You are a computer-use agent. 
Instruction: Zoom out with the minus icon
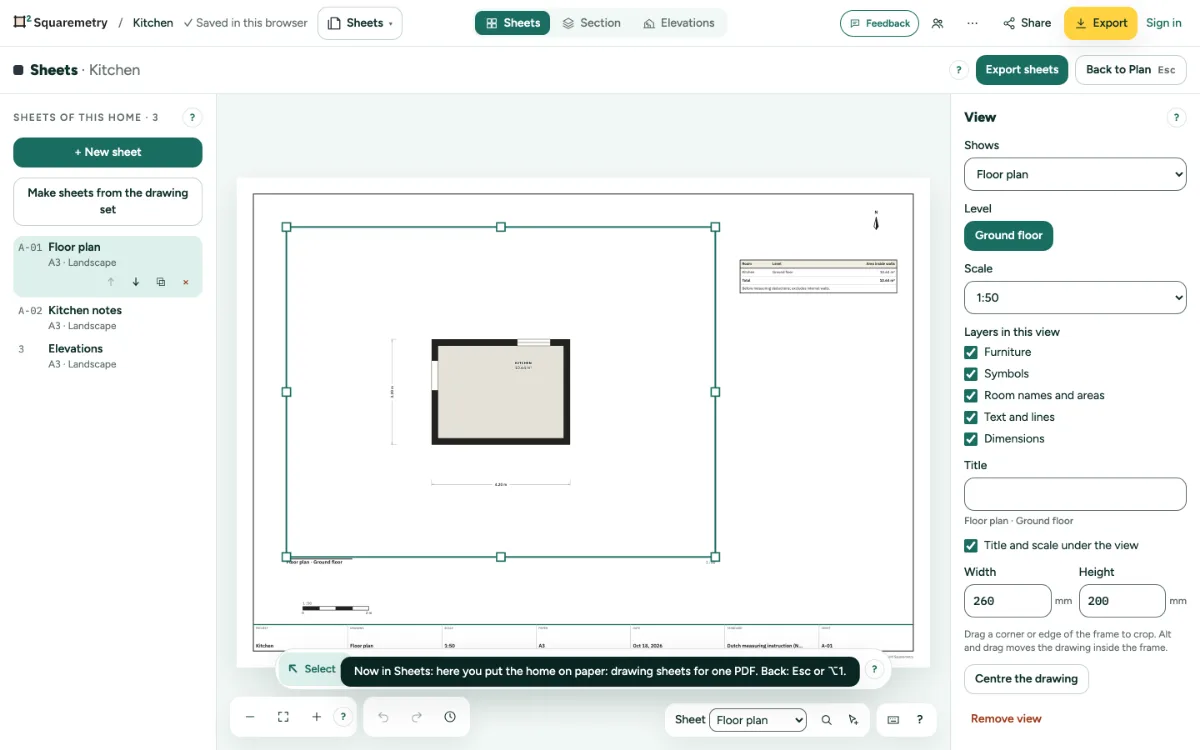click(x=250, y=717)
